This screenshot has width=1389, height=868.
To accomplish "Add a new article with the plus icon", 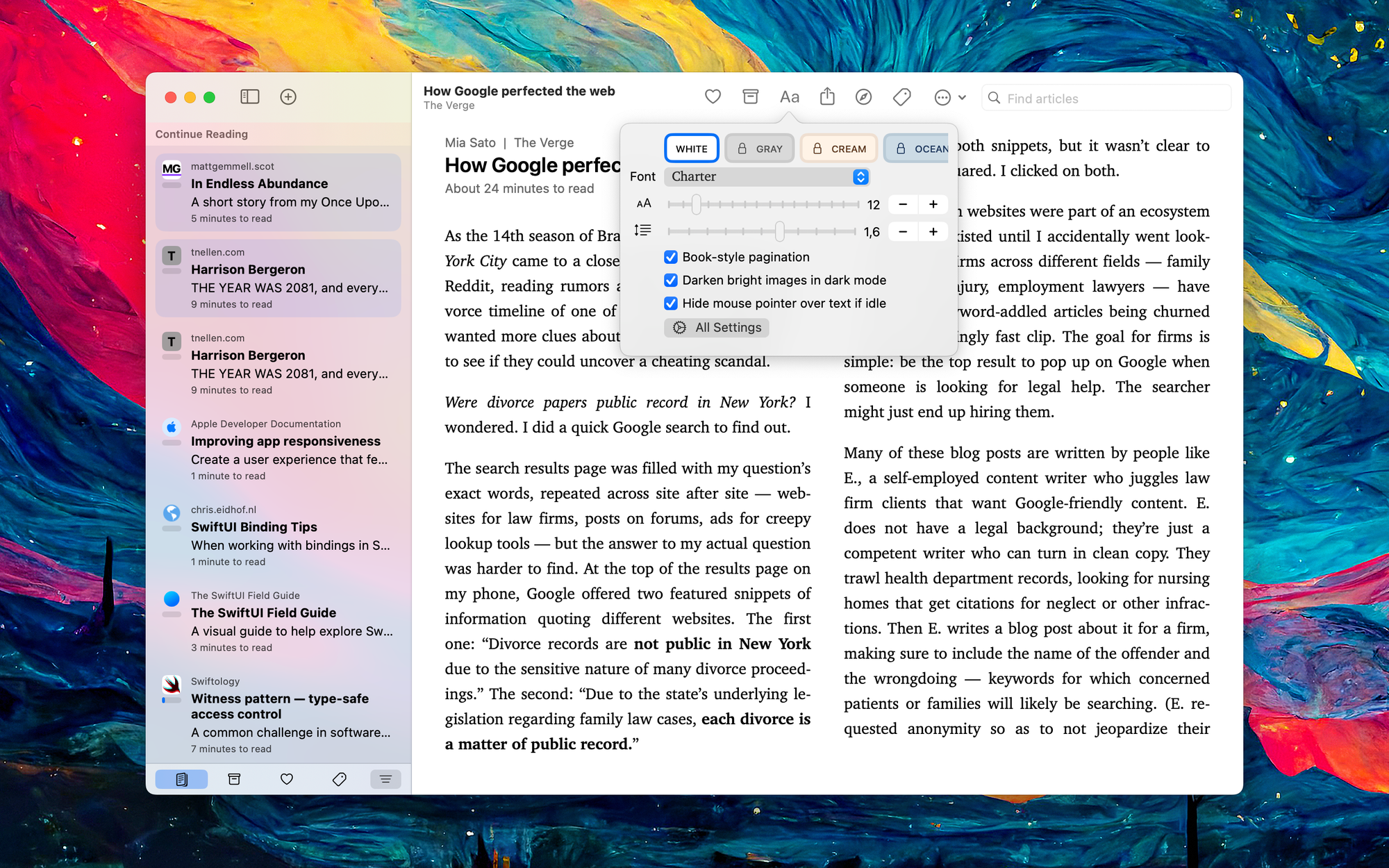I will pyautogui.click(x=288, y=97).
